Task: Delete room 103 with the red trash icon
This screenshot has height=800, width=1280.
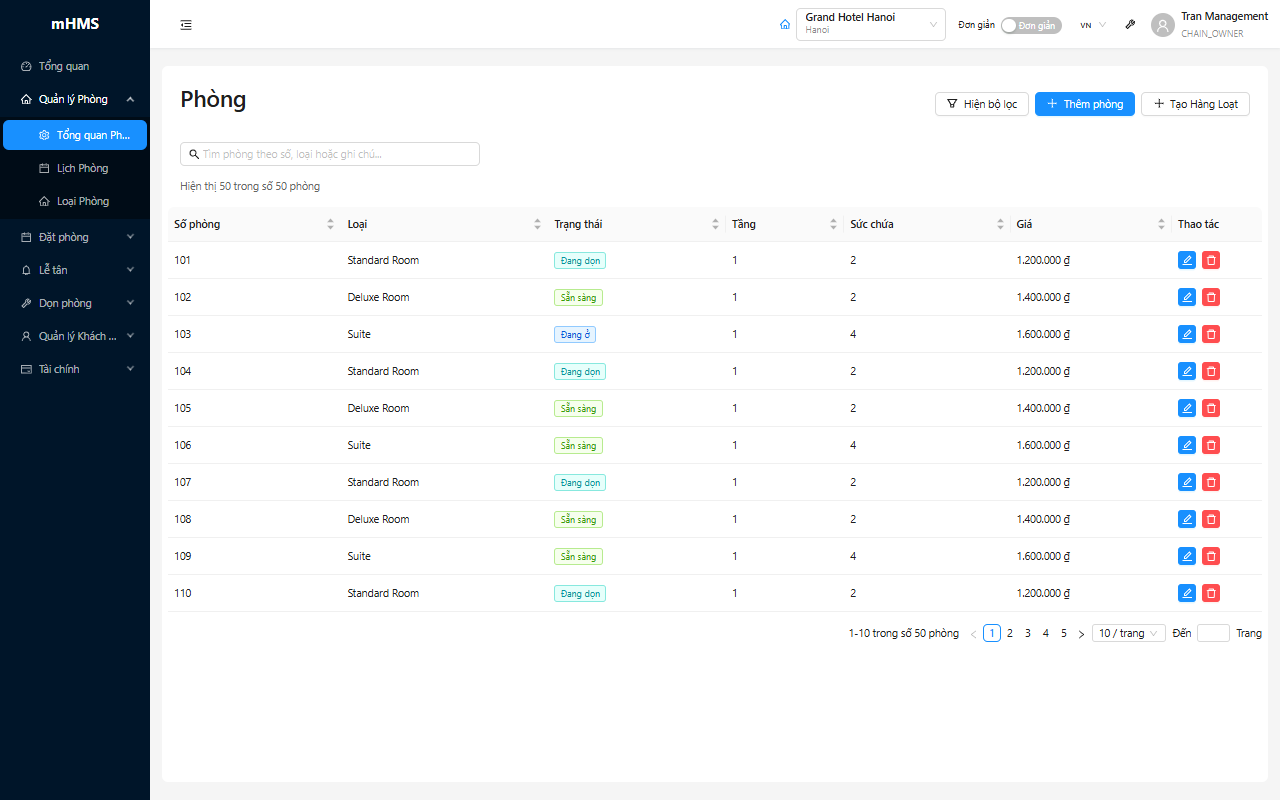Action: 1211,334
